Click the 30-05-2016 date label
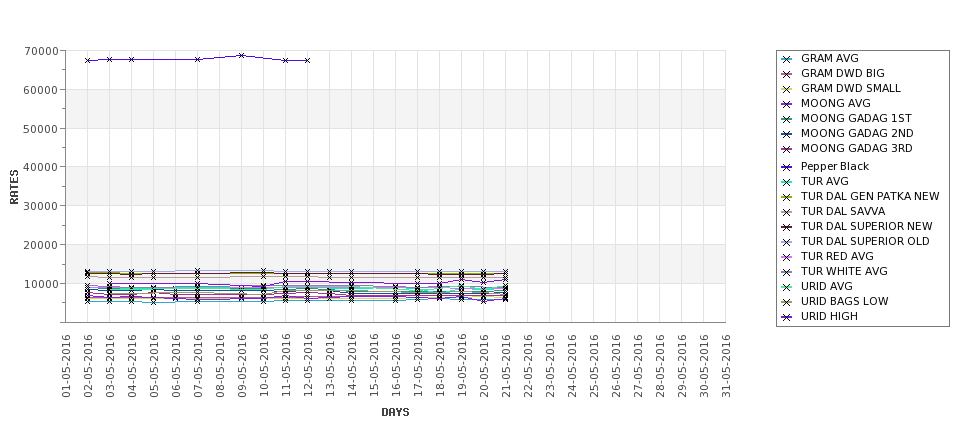This screenshot has height=429, width=975. (703, 366)
